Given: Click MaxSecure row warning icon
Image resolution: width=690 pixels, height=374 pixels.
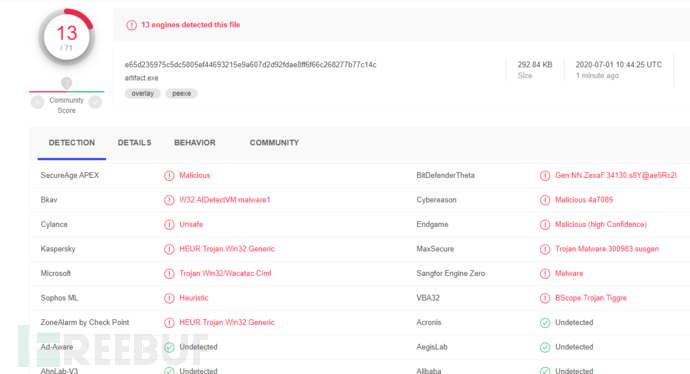Looking at the screenshot, I should pyautogui.click(x=545, y=249).
